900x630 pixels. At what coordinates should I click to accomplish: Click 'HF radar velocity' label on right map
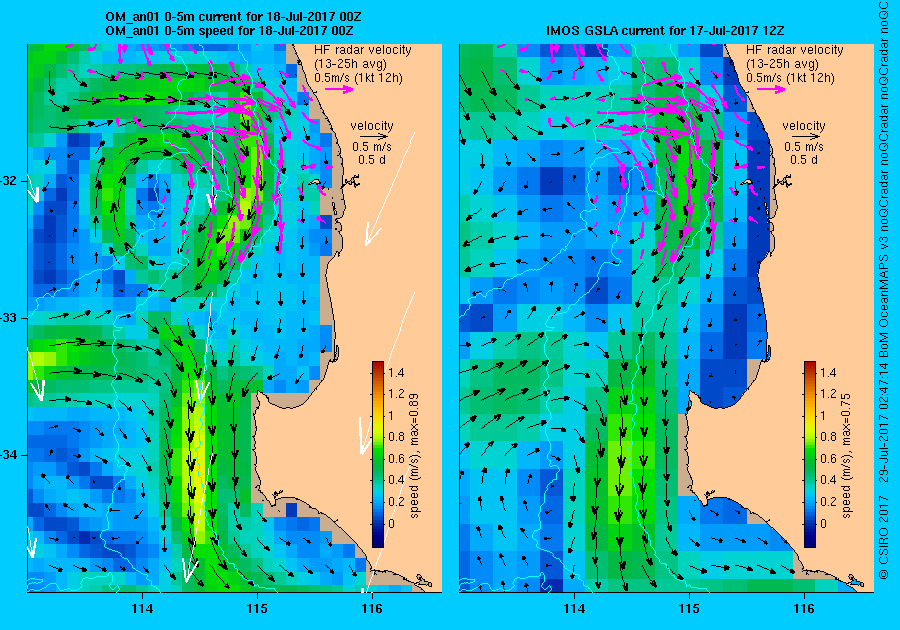tap(795, 50)
